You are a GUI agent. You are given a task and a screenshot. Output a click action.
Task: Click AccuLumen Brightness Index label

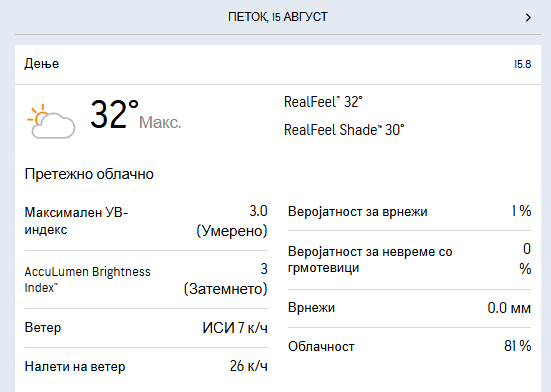click(87, 280)
